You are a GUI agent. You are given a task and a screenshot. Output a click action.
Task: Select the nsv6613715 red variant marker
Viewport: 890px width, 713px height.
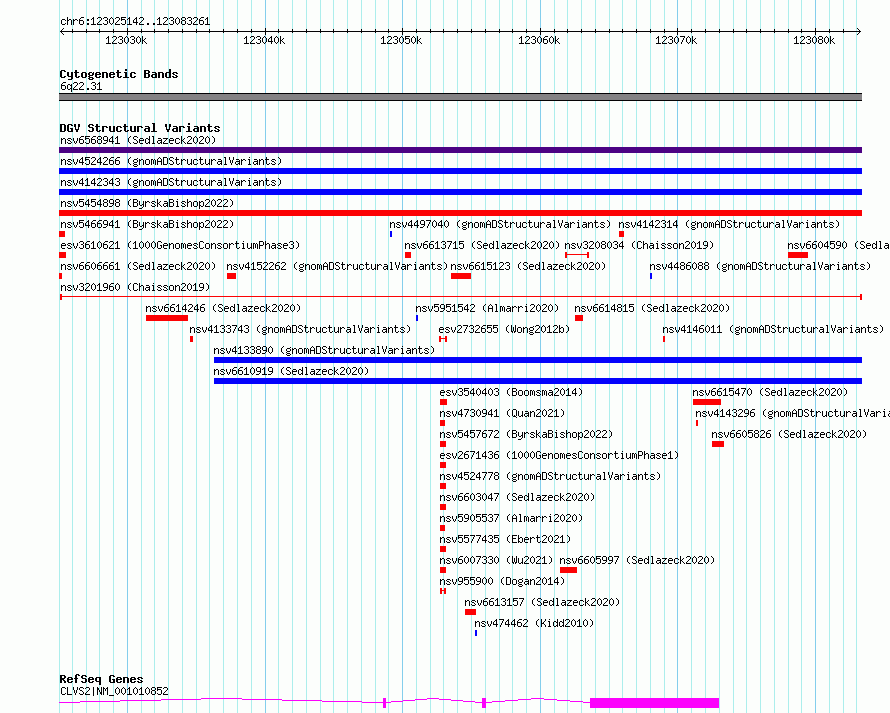[408, 255]
